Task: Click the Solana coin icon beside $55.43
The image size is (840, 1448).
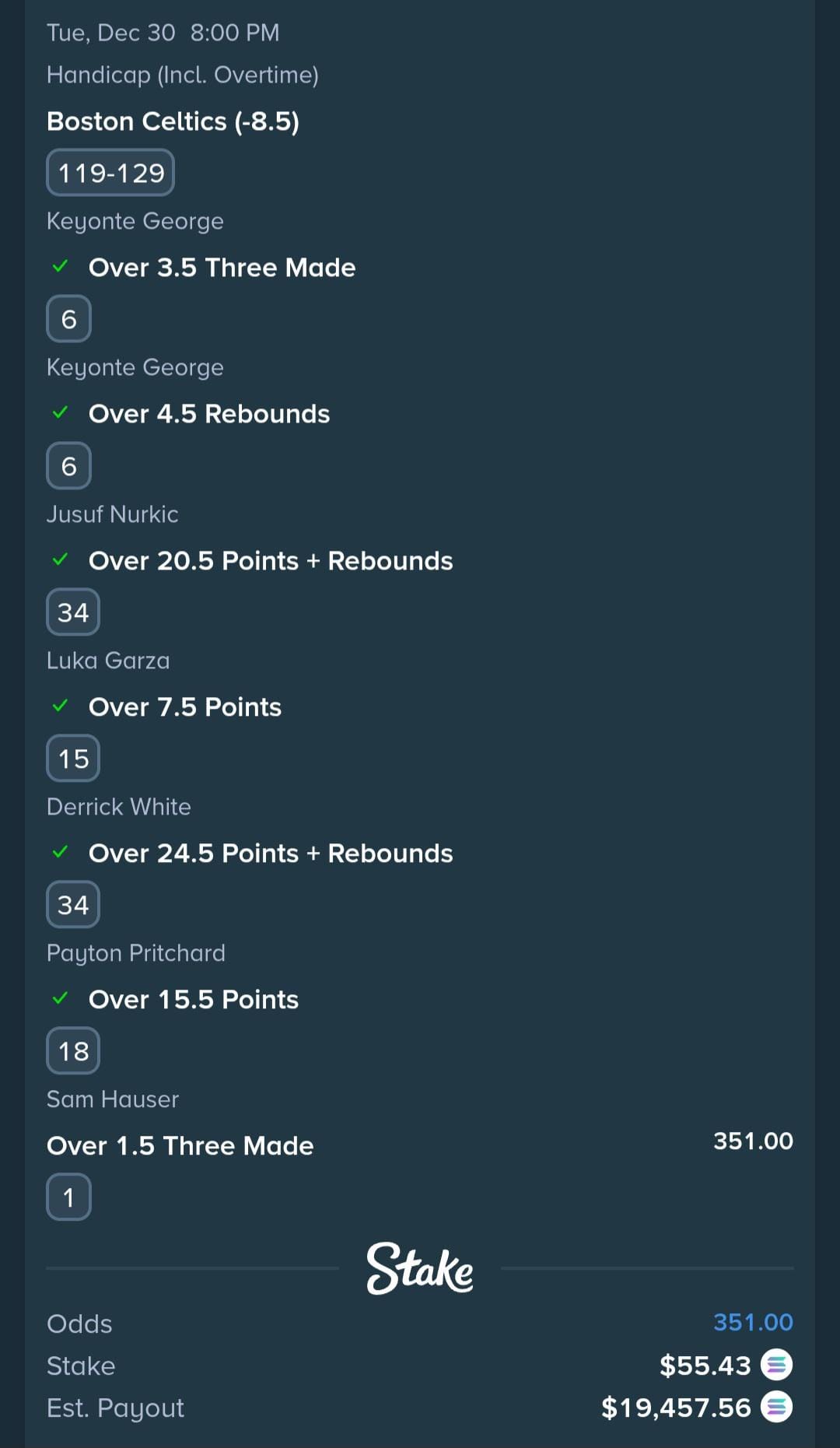Action: [776, 1365]
